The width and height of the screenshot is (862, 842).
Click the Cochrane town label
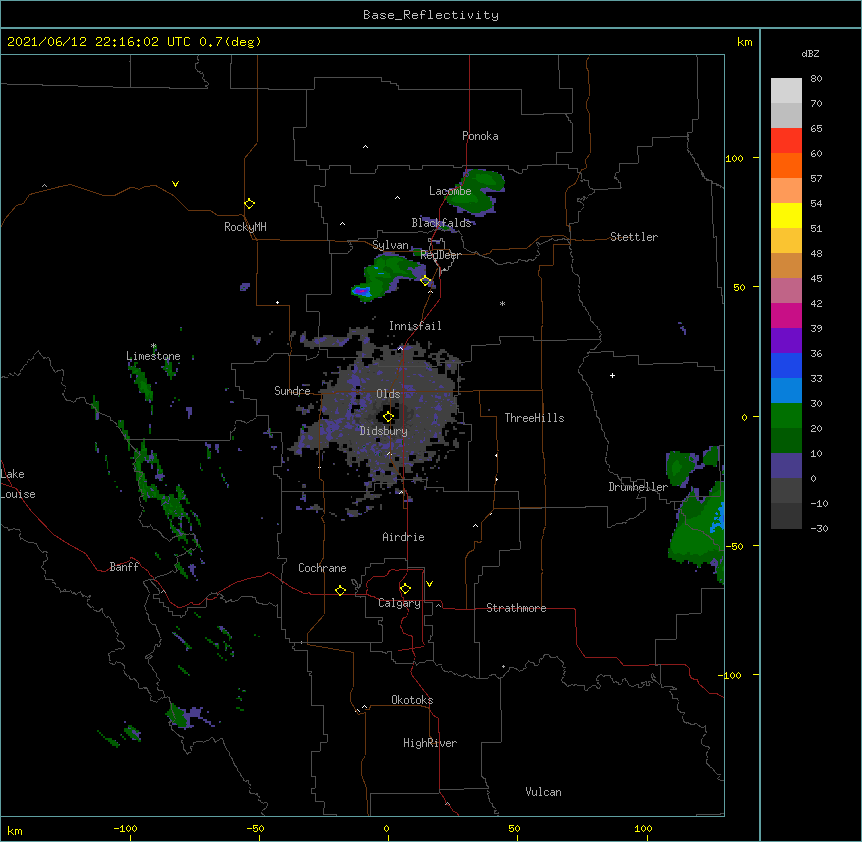pyautogui.click(x=322, y=568)
